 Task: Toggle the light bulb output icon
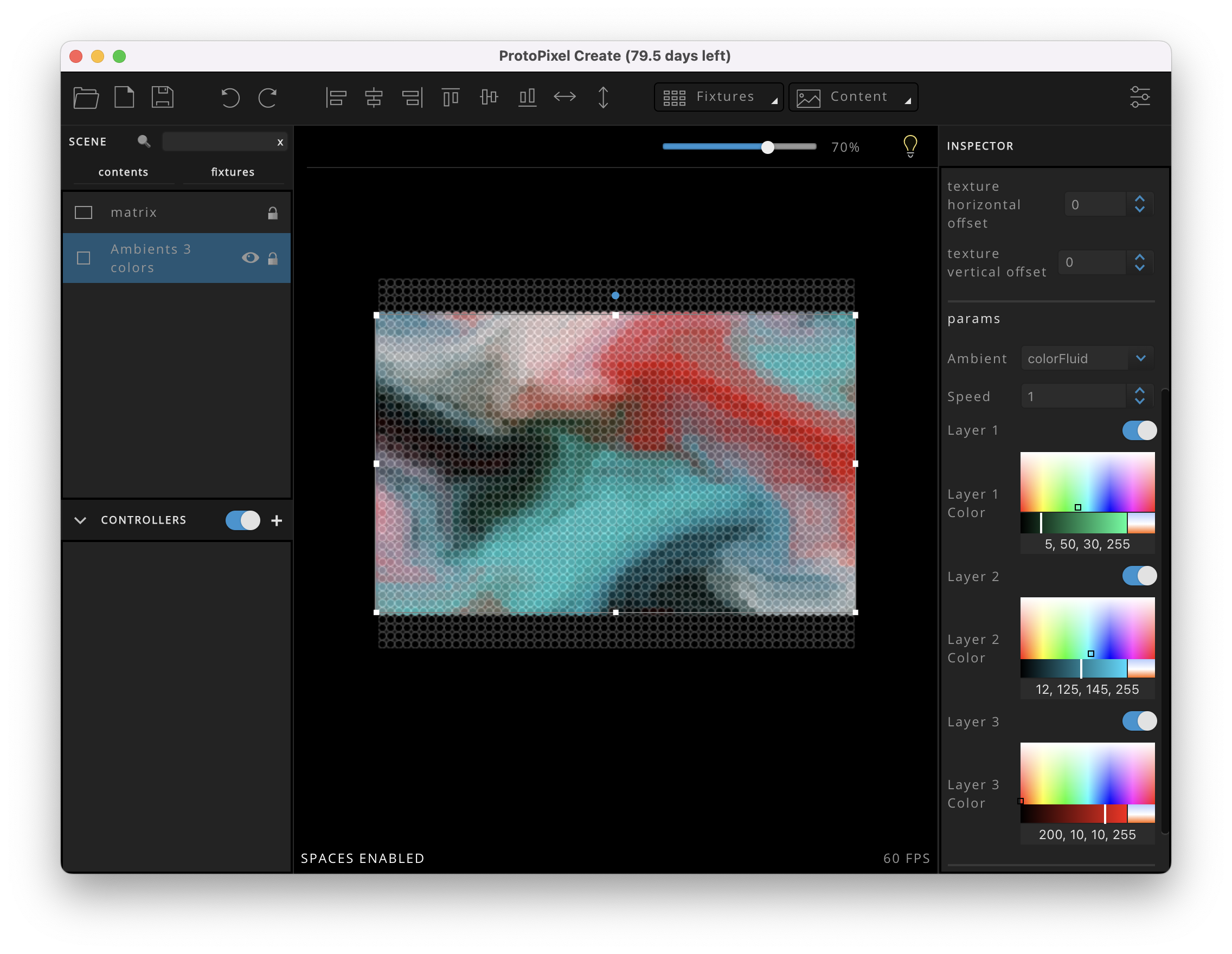point(910,146)
